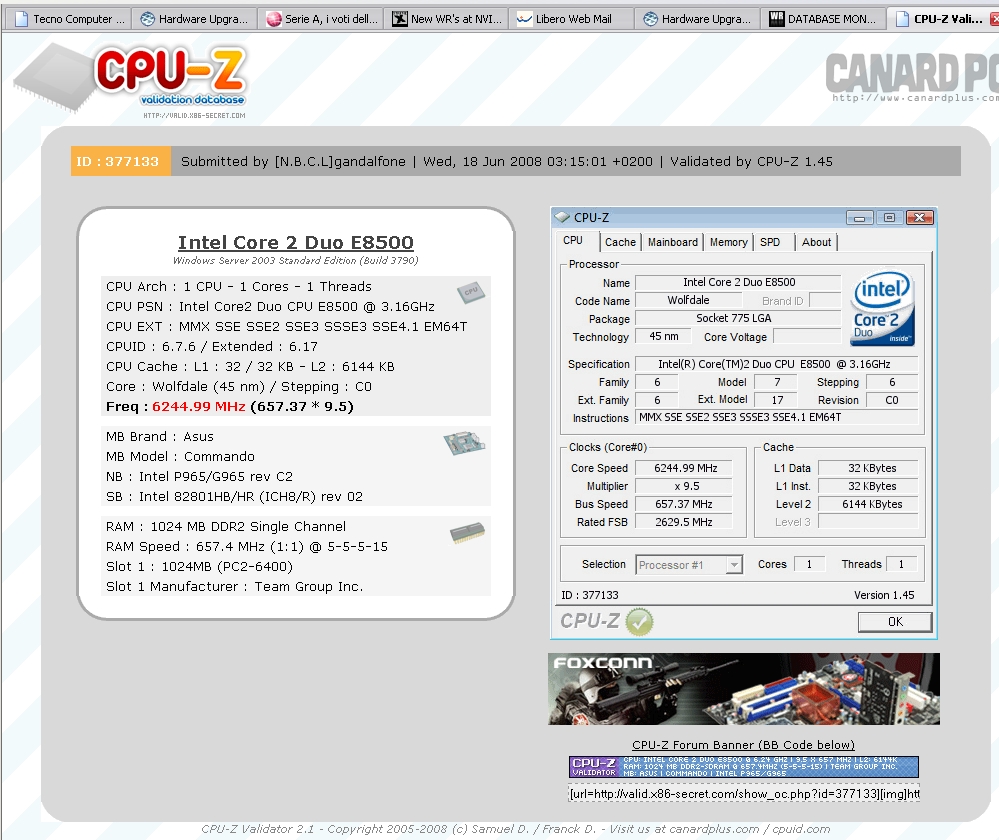
Task: Click the CPU-Z Validator forum banner image
Action: [x=744, y=767]
